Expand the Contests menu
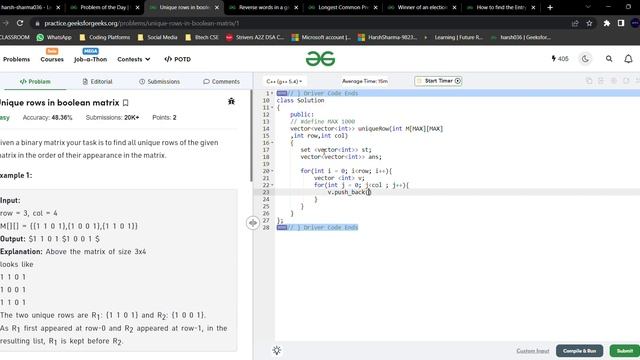This screenshot has width=640, height=360. [x=134, y=59]
